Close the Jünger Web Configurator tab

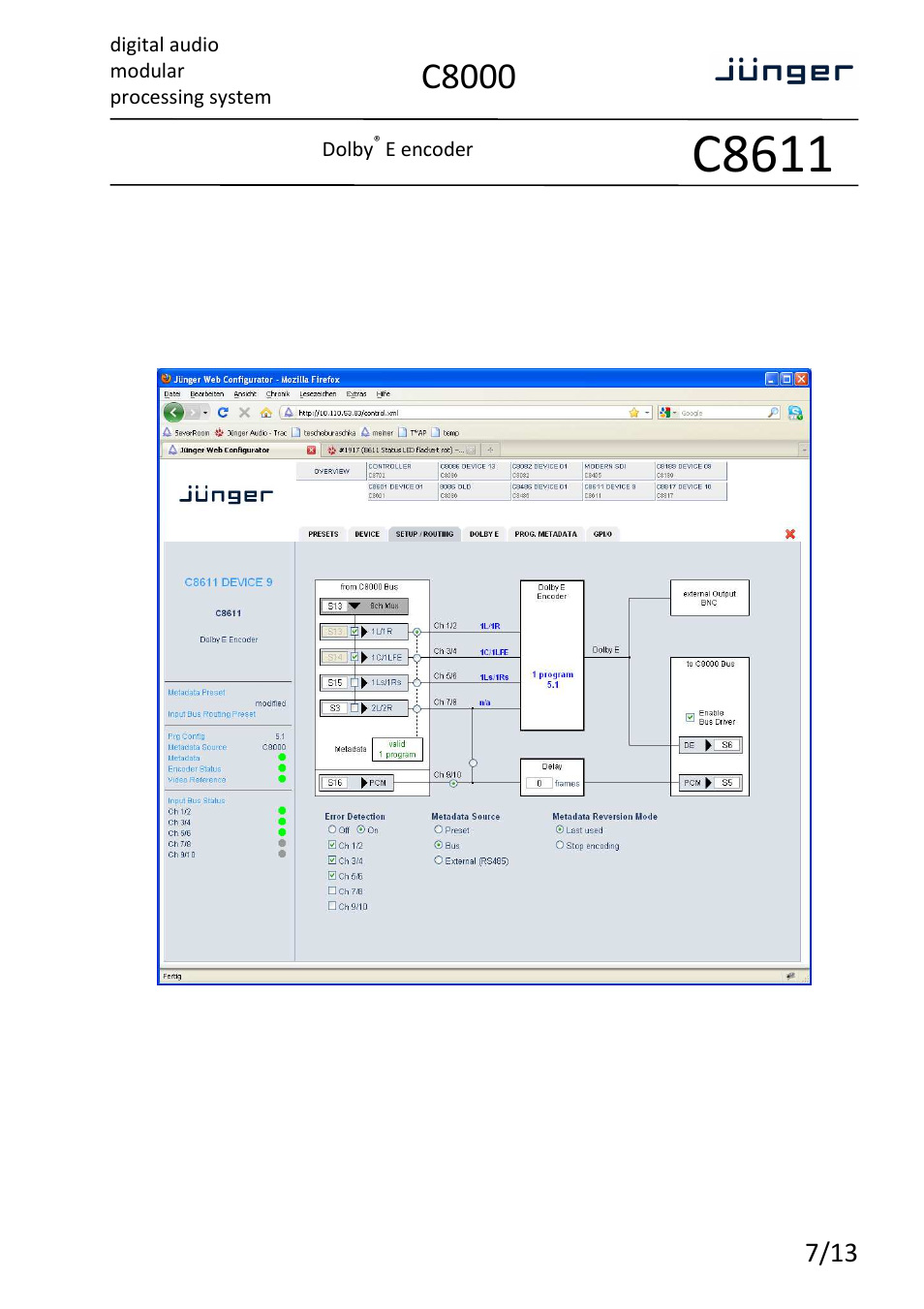pos(311,450)
